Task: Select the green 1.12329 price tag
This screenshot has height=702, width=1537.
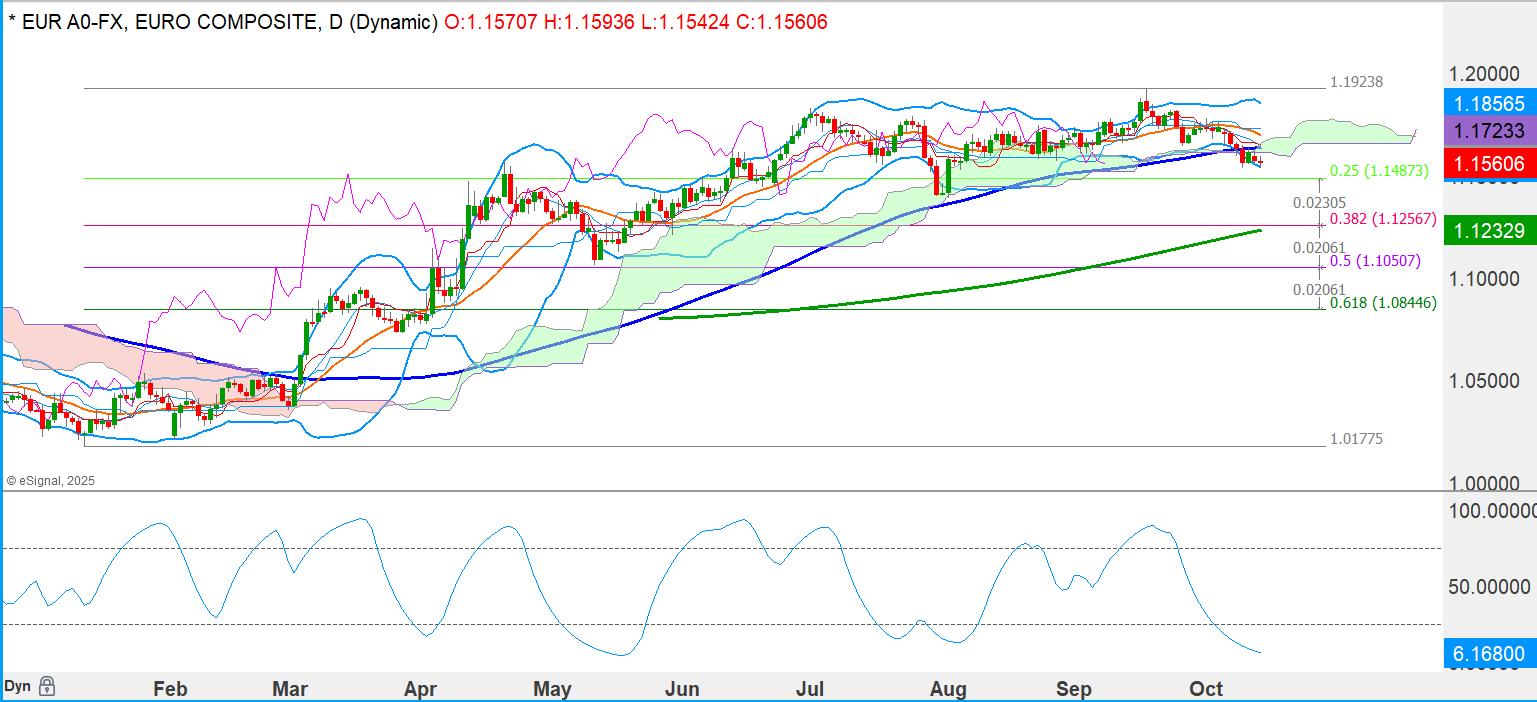Action: pyautogui.click(x=1489, y=231)
